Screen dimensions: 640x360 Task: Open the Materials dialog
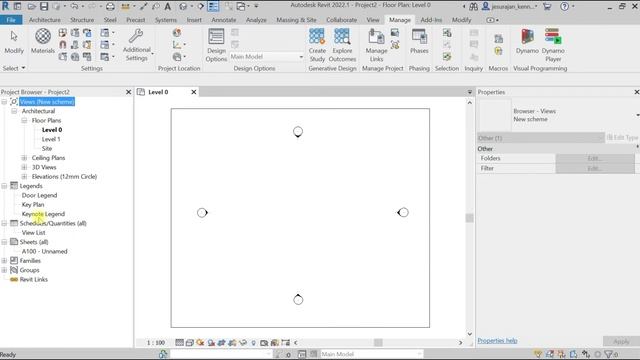43,42
